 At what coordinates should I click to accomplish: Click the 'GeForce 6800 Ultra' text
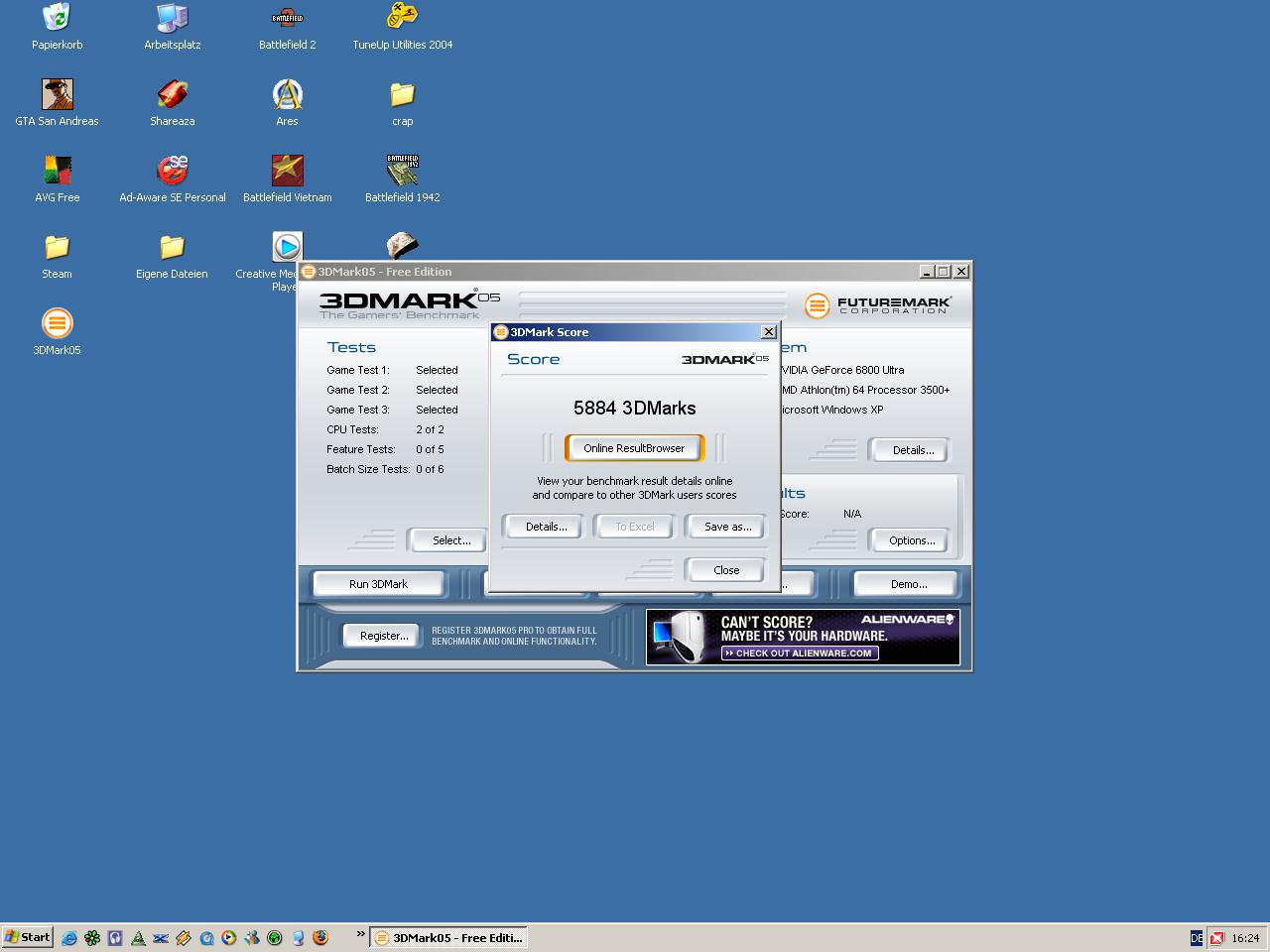point(857,370)
